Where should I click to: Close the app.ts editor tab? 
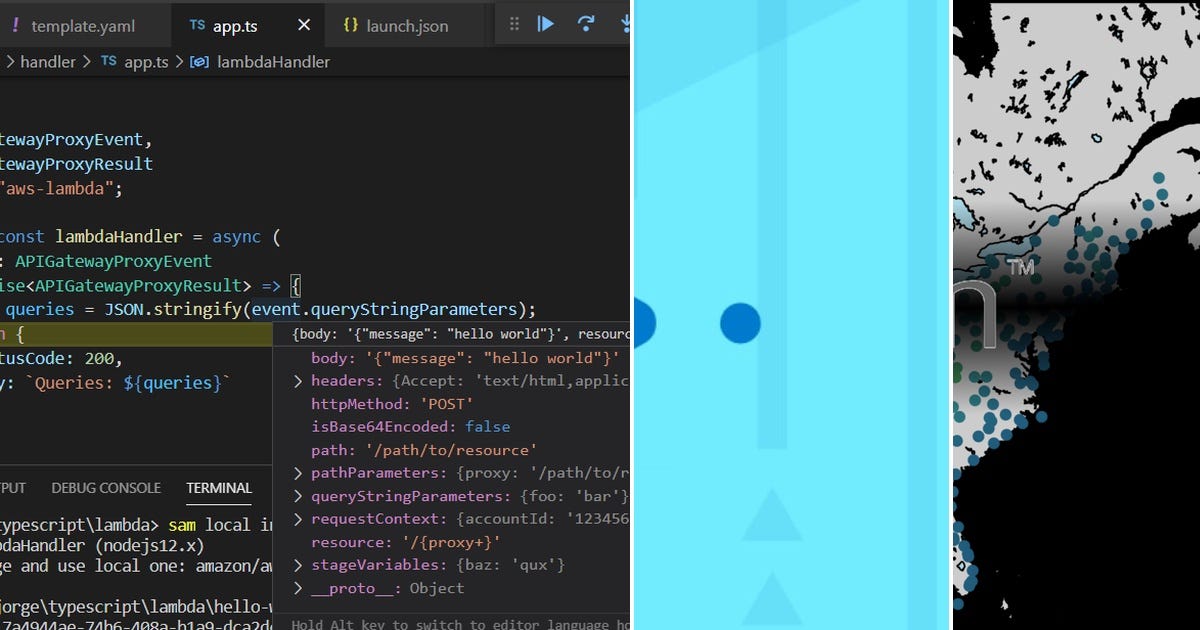[x=303, y=27]
